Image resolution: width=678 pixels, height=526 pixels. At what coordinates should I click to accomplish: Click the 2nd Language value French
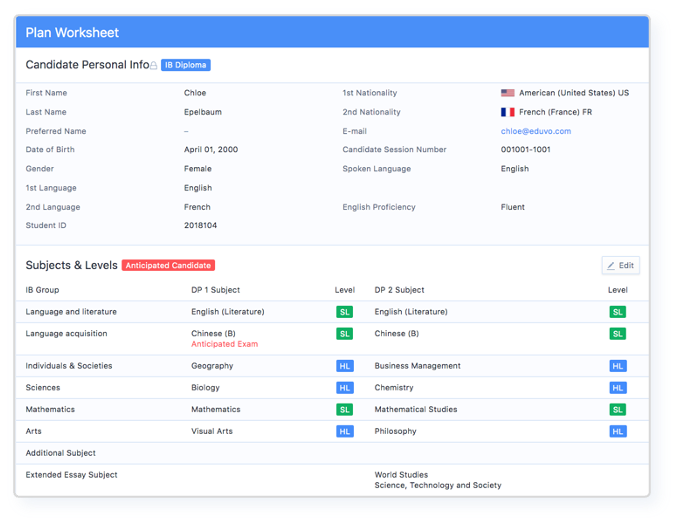click(x=197, y=207)
